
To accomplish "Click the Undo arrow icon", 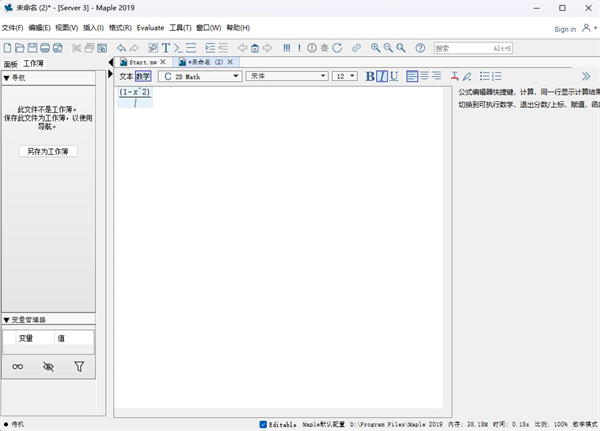I will point(121,48).
